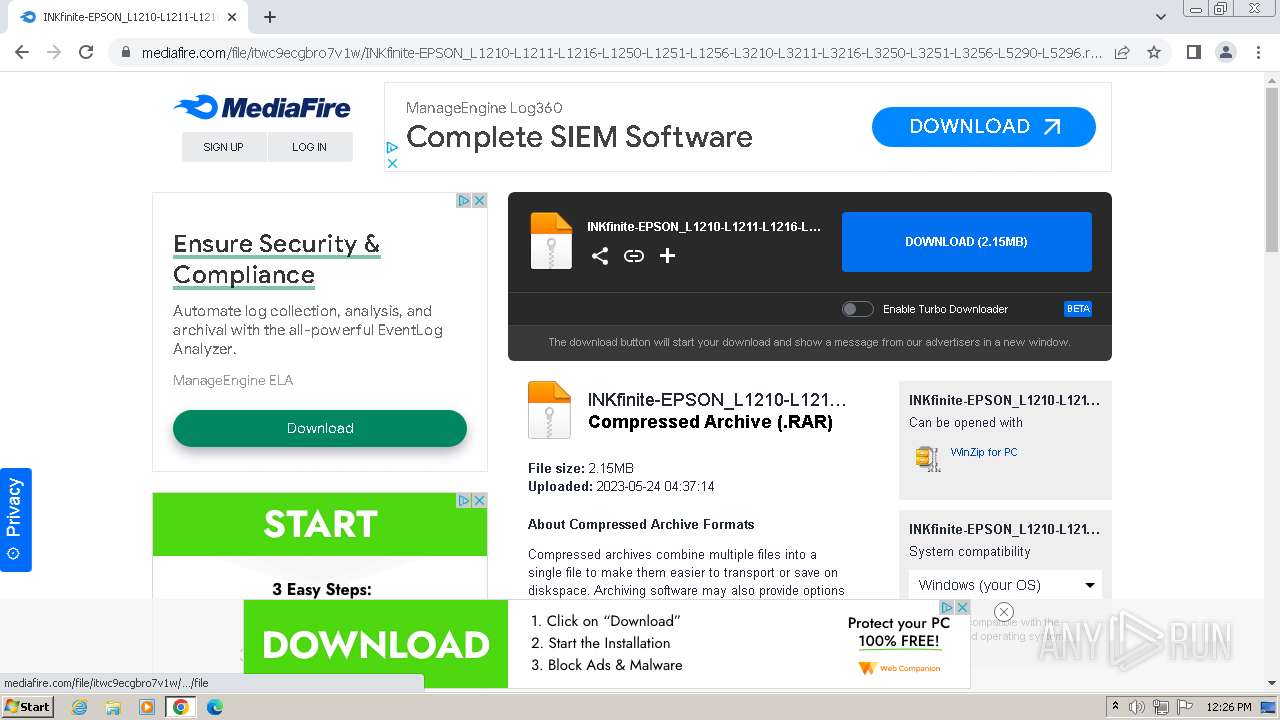
Task: Expand the tab search chevron
Action: coord(1161,17)
